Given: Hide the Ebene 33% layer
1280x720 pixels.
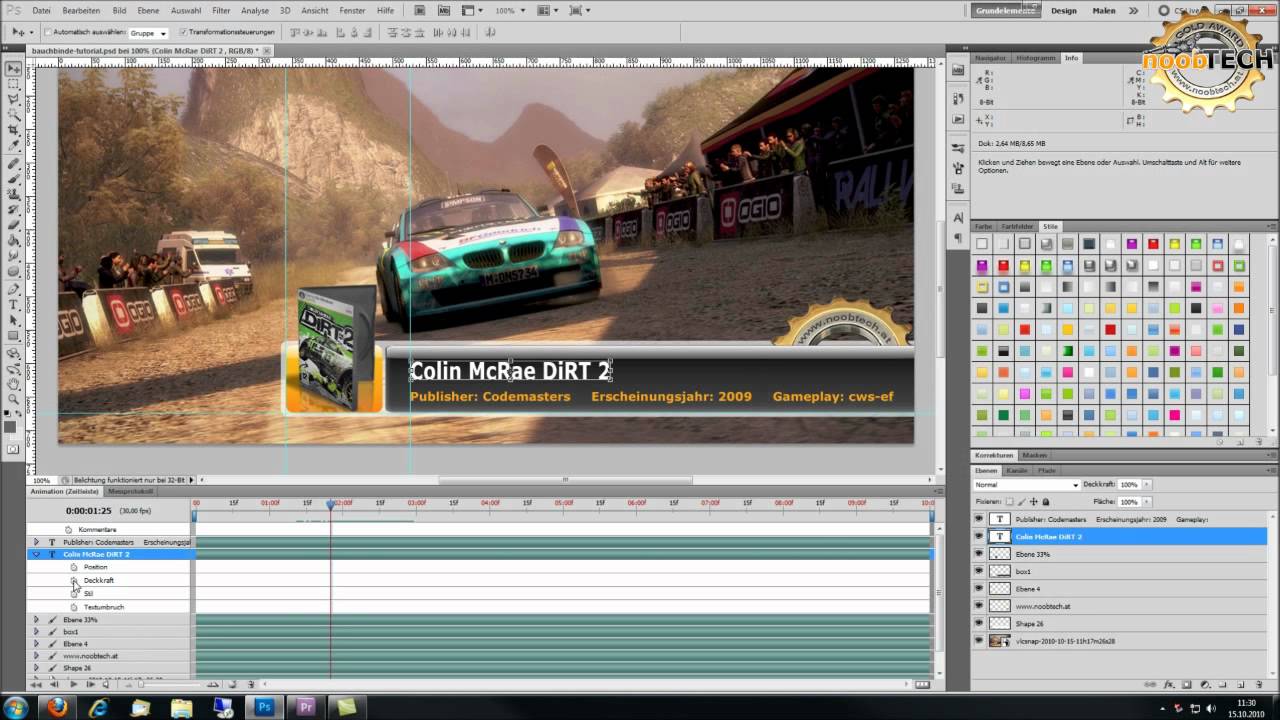Looking at the screenshot, I should coord(979,553).
